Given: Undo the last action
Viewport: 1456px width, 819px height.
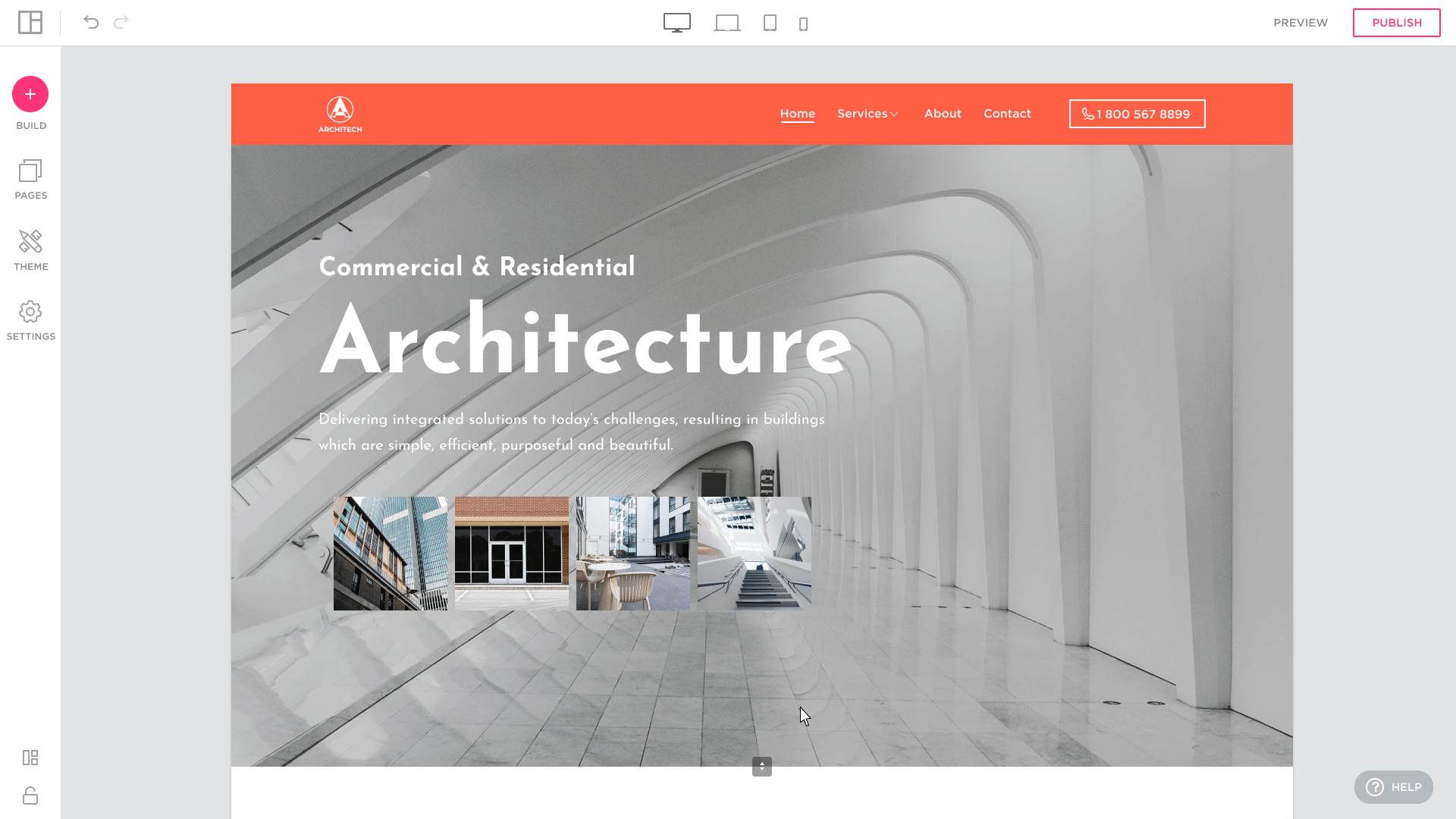Looking at the screenshot, I should [x=91, y=23].
